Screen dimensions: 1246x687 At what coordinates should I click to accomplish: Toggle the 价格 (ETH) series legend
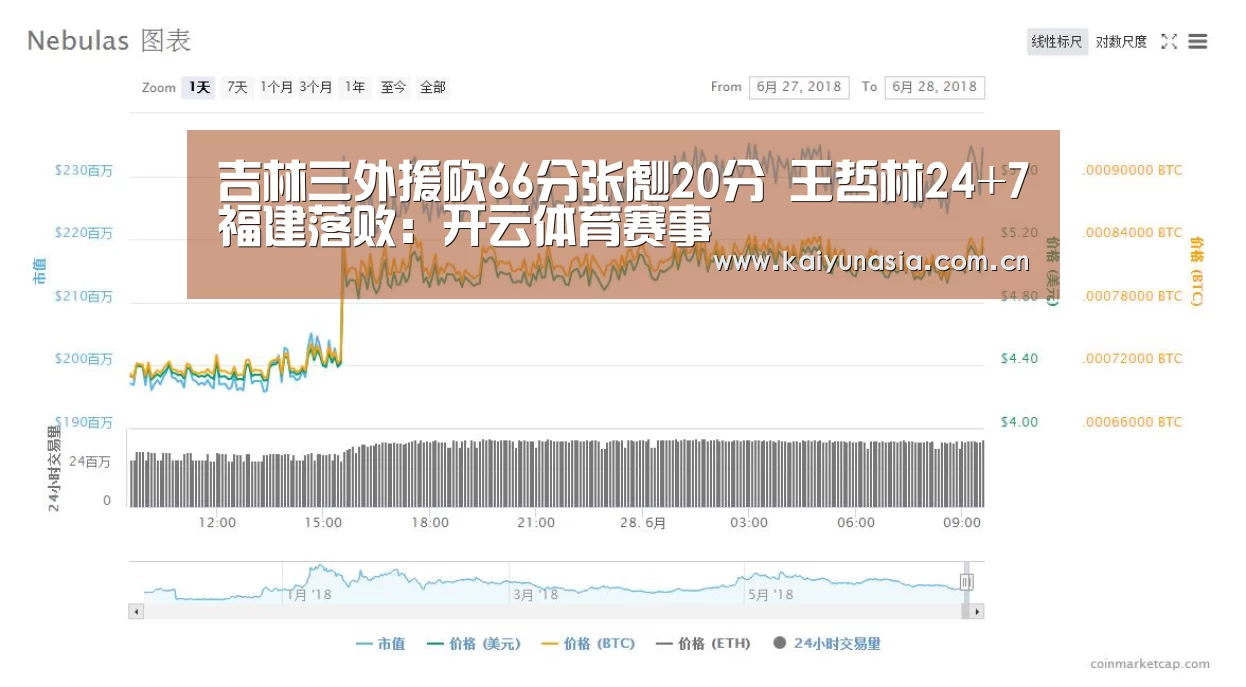tap(703, 644)
